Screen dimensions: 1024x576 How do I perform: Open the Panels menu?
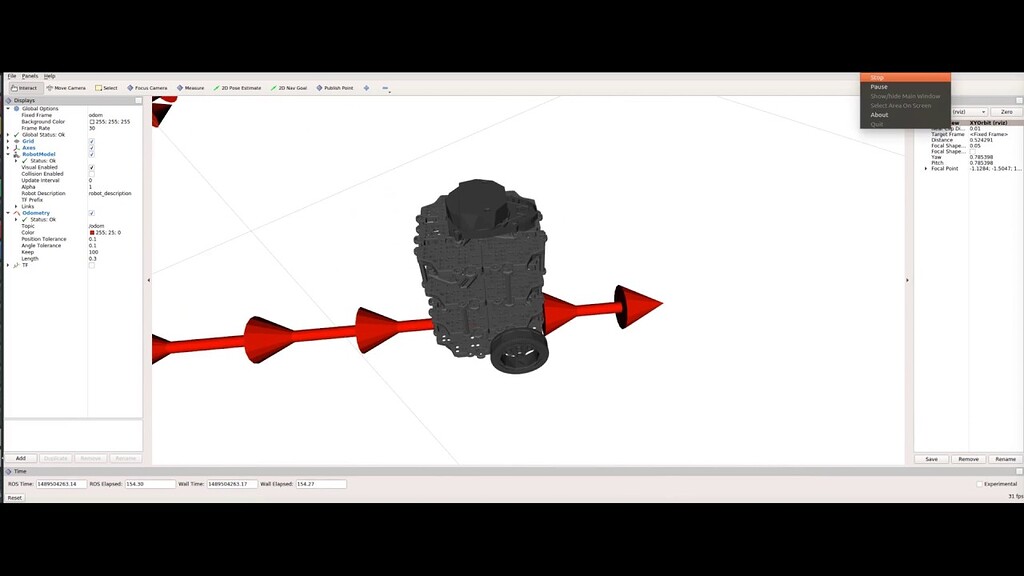click(x=29, y=75)
